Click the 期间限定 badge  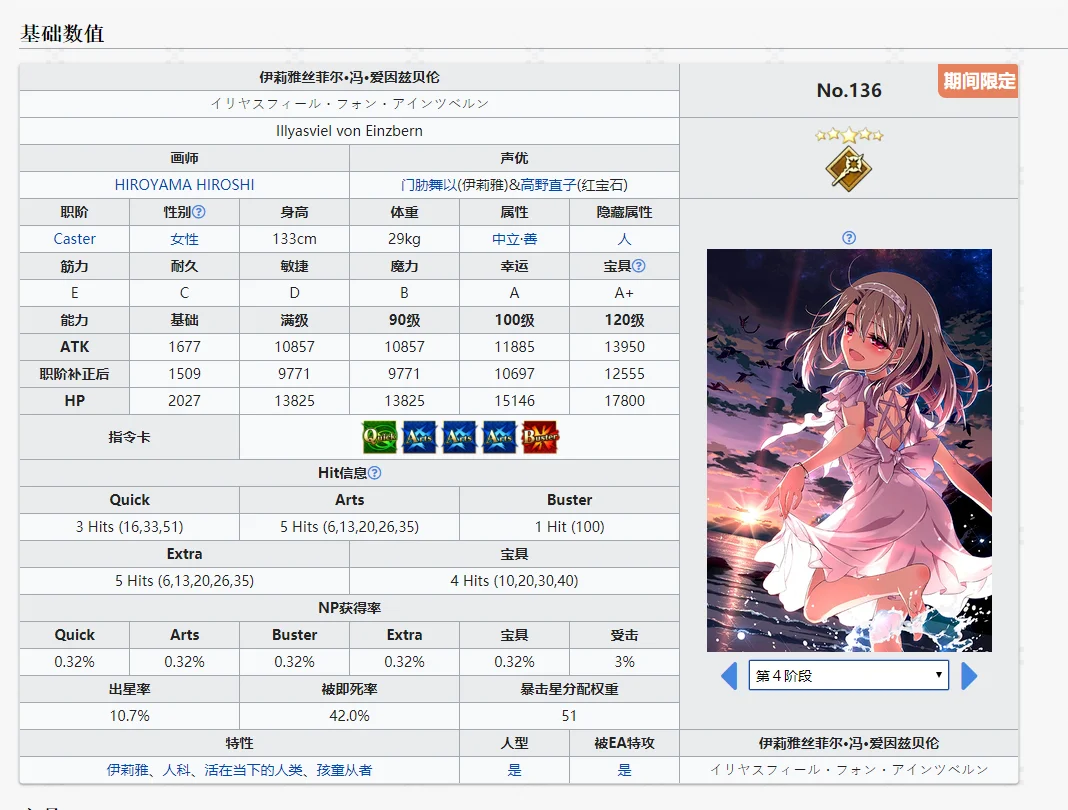click(x=978, y=81)
